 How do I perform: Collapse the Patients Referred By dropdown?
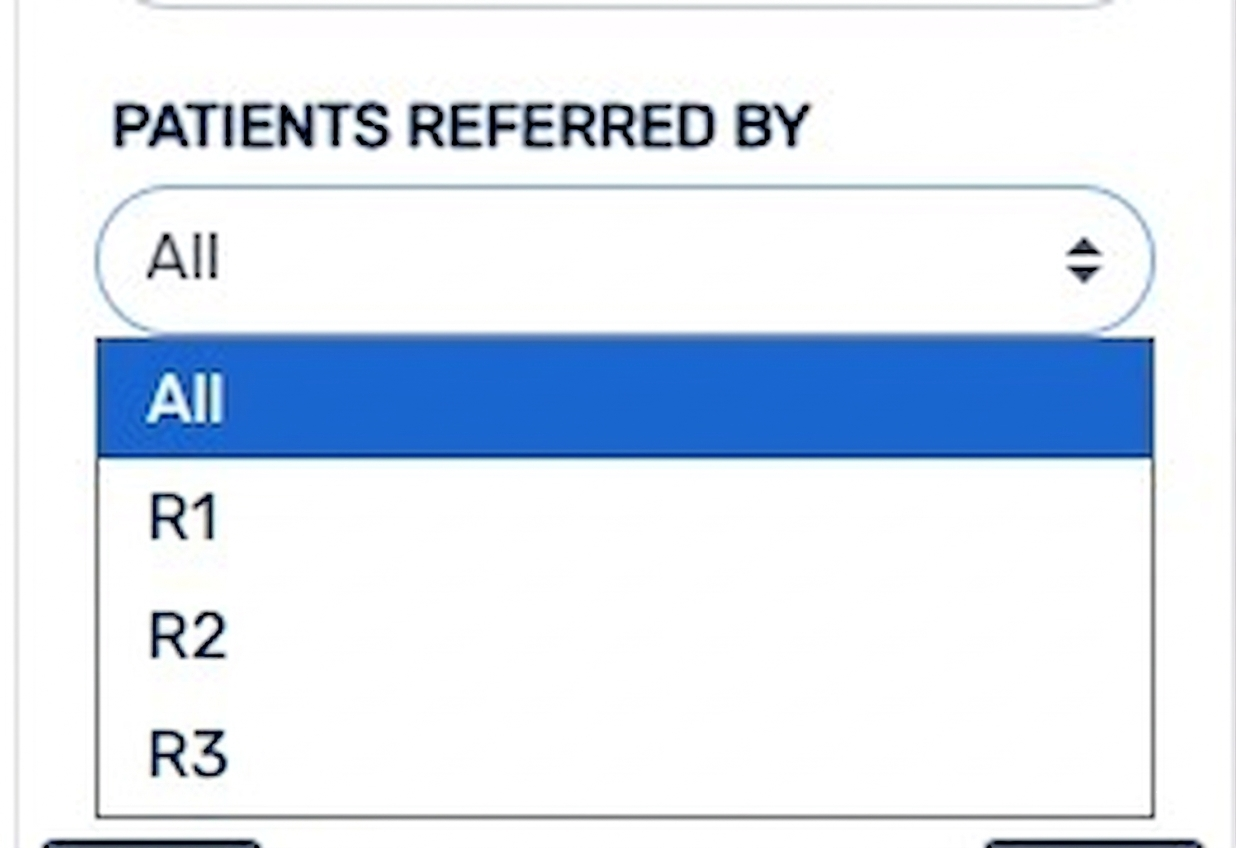tap(624, 260)
